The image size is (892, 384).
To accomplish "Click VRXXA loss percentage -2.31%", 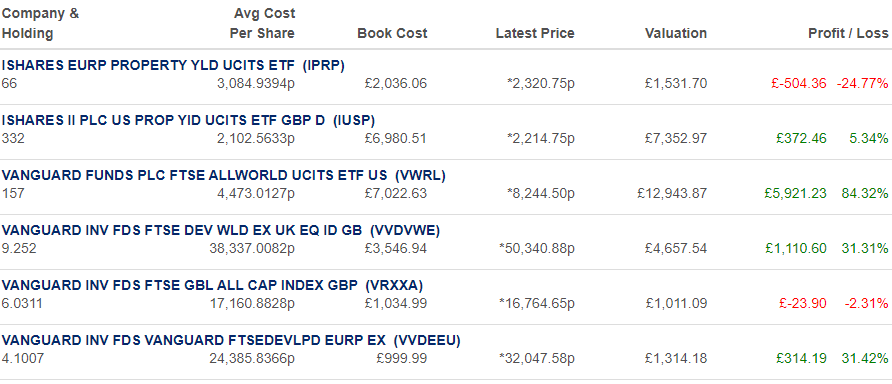I will tap(866, 304).
